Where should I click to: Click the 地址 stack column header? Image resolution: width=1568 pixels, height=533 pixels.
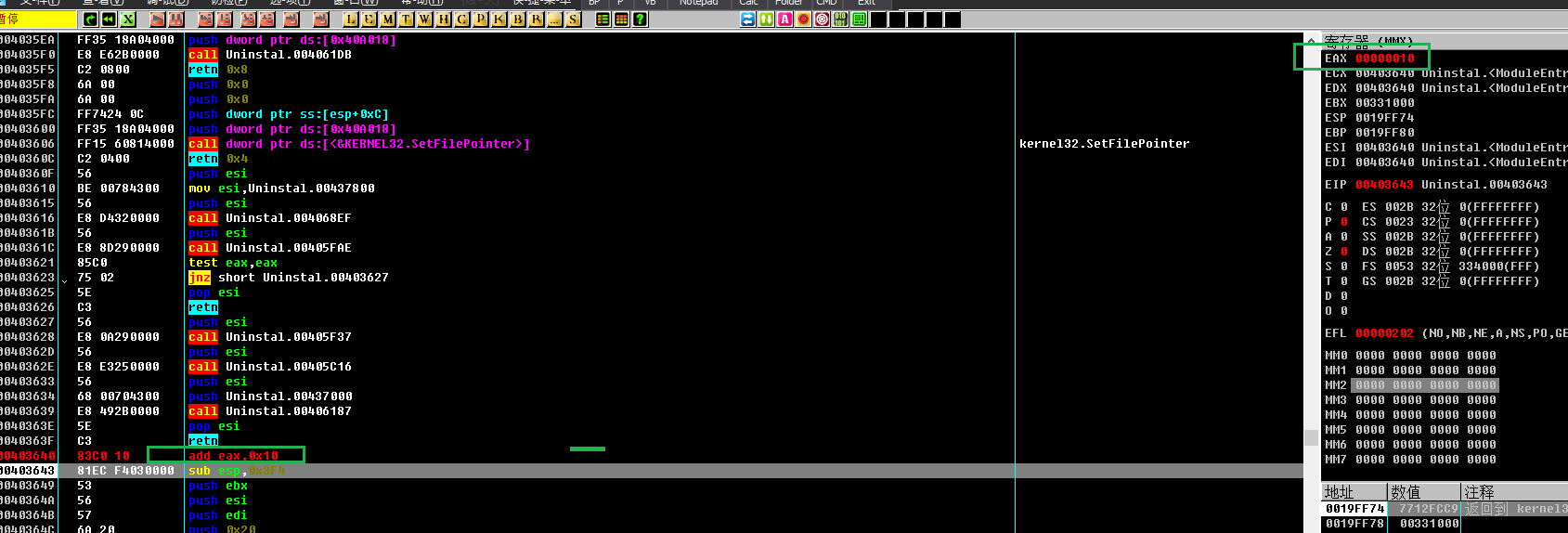click(x=1354, y=492)
